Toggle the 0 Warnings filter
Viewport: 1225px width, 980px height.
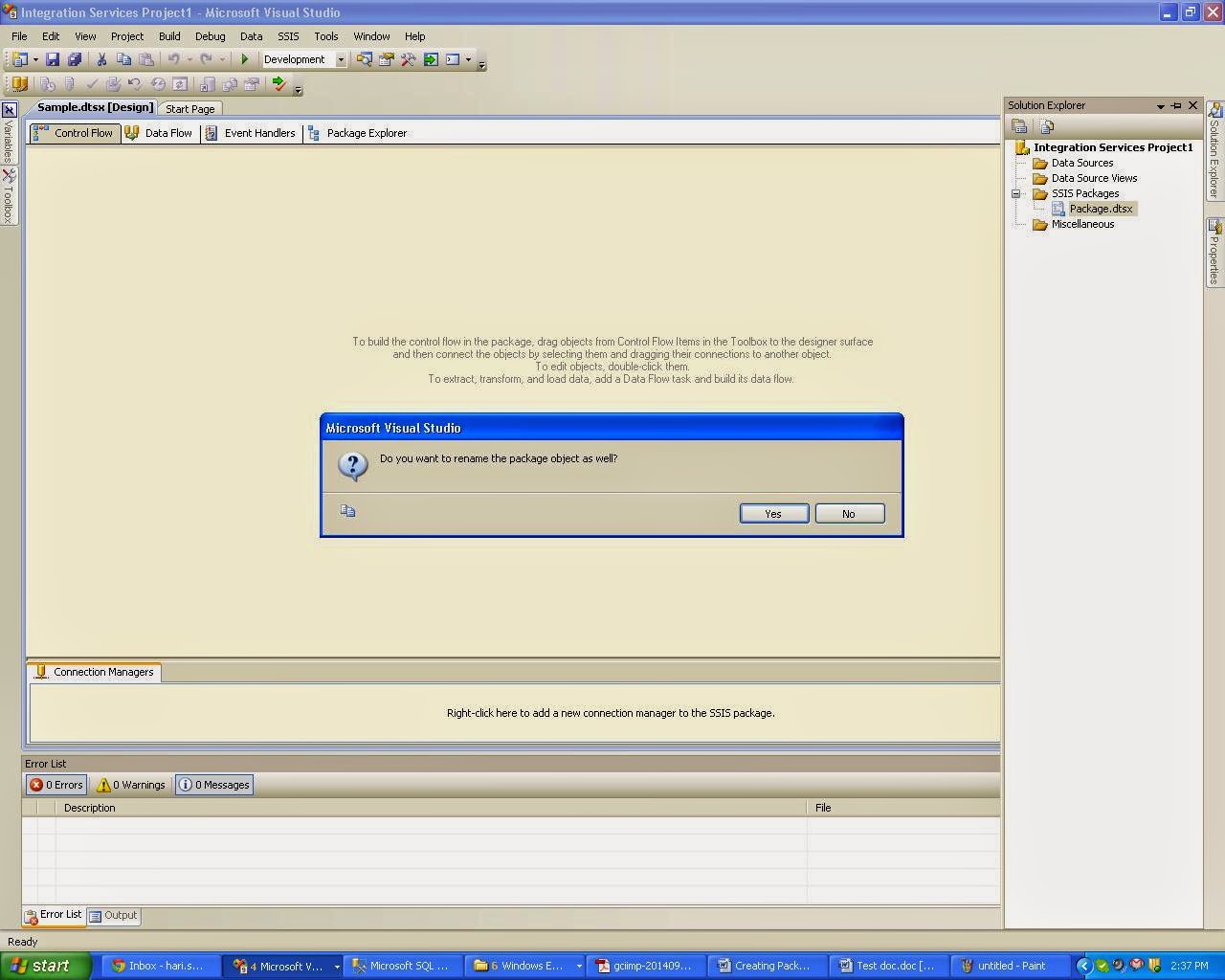pyautogui.click(x=131, y=785)
